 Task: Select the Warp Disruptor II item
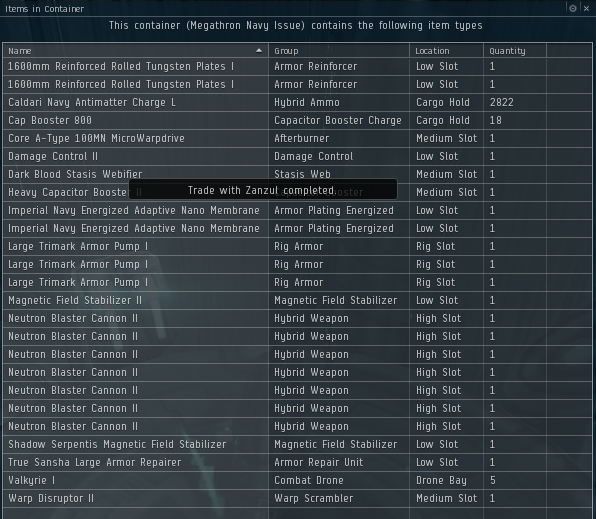point(297,498)
